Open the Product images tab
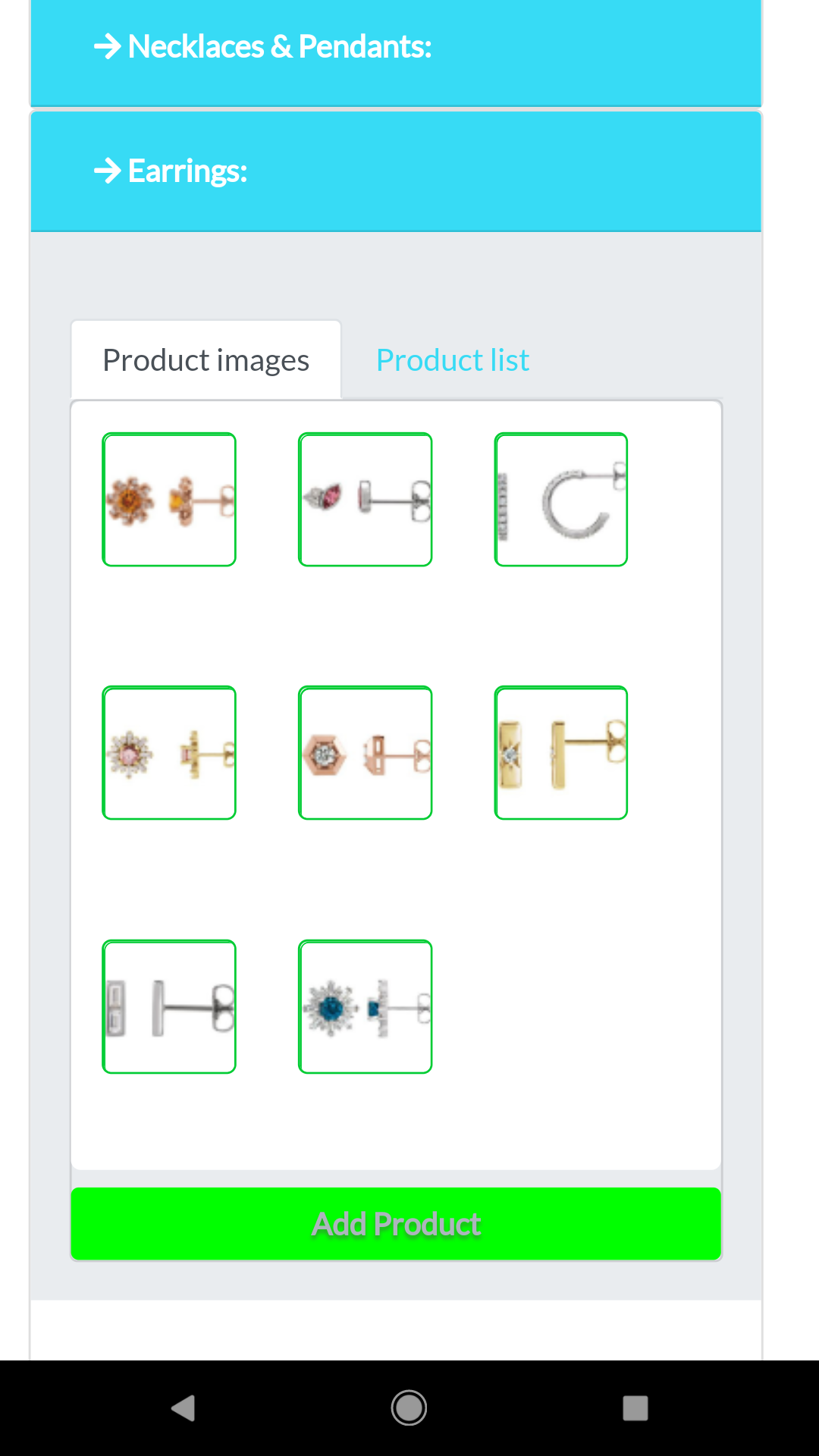 tap(206, 360)
